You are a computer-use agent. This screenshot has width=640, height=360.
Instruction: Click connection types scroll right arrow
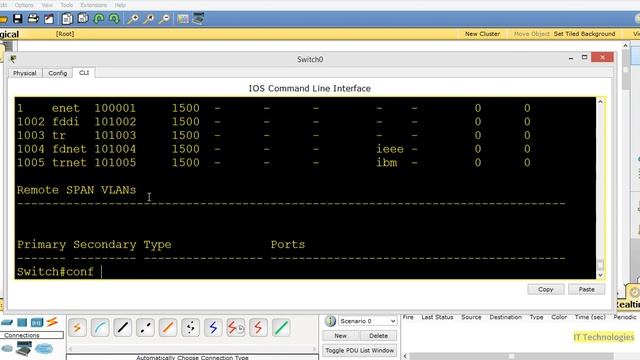click(315, 349)
